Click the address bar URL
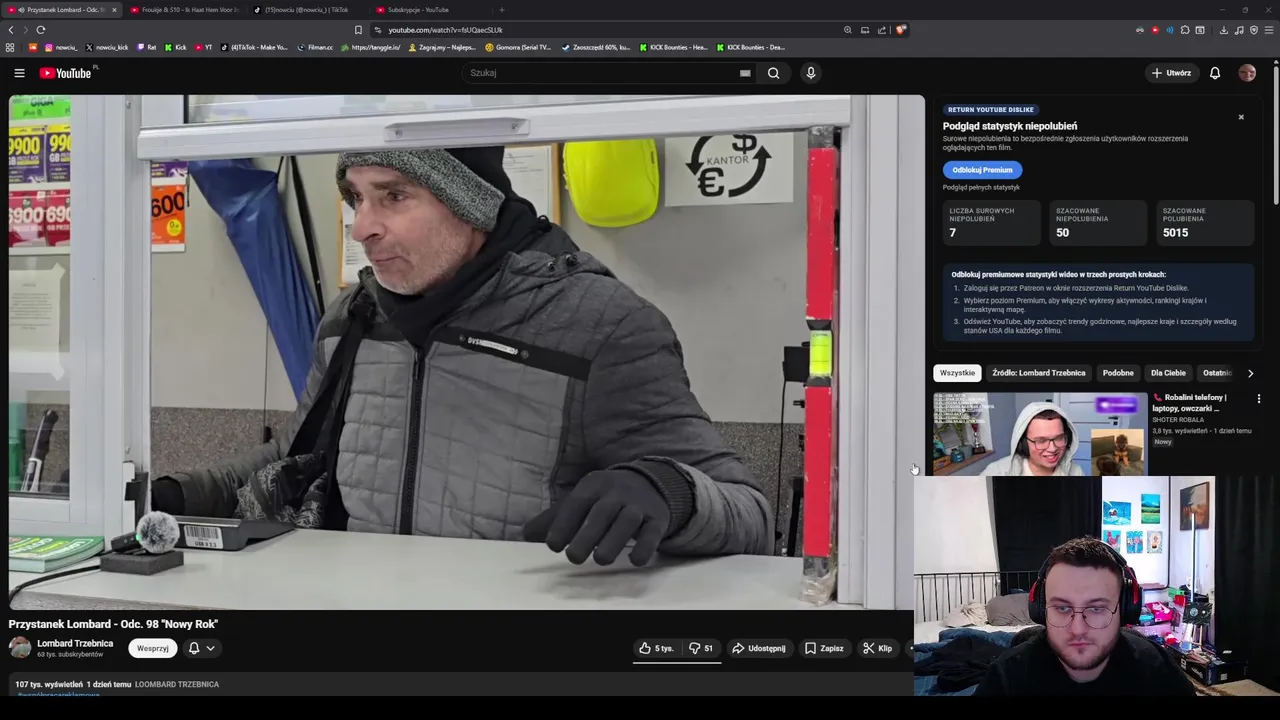The image size is (1280, 720). tap(445, 30)
